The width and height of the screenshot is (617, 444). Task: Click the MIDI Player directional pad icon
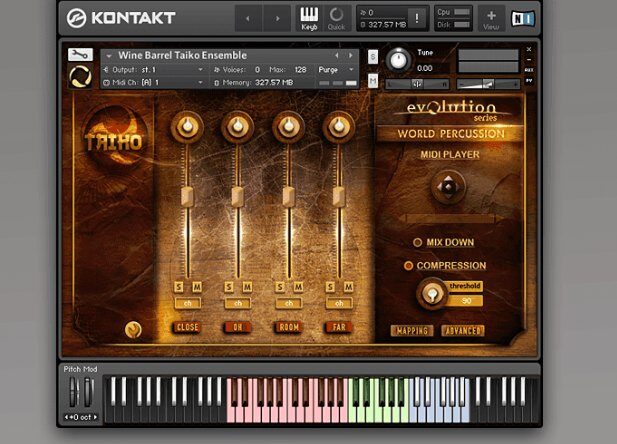448,187
